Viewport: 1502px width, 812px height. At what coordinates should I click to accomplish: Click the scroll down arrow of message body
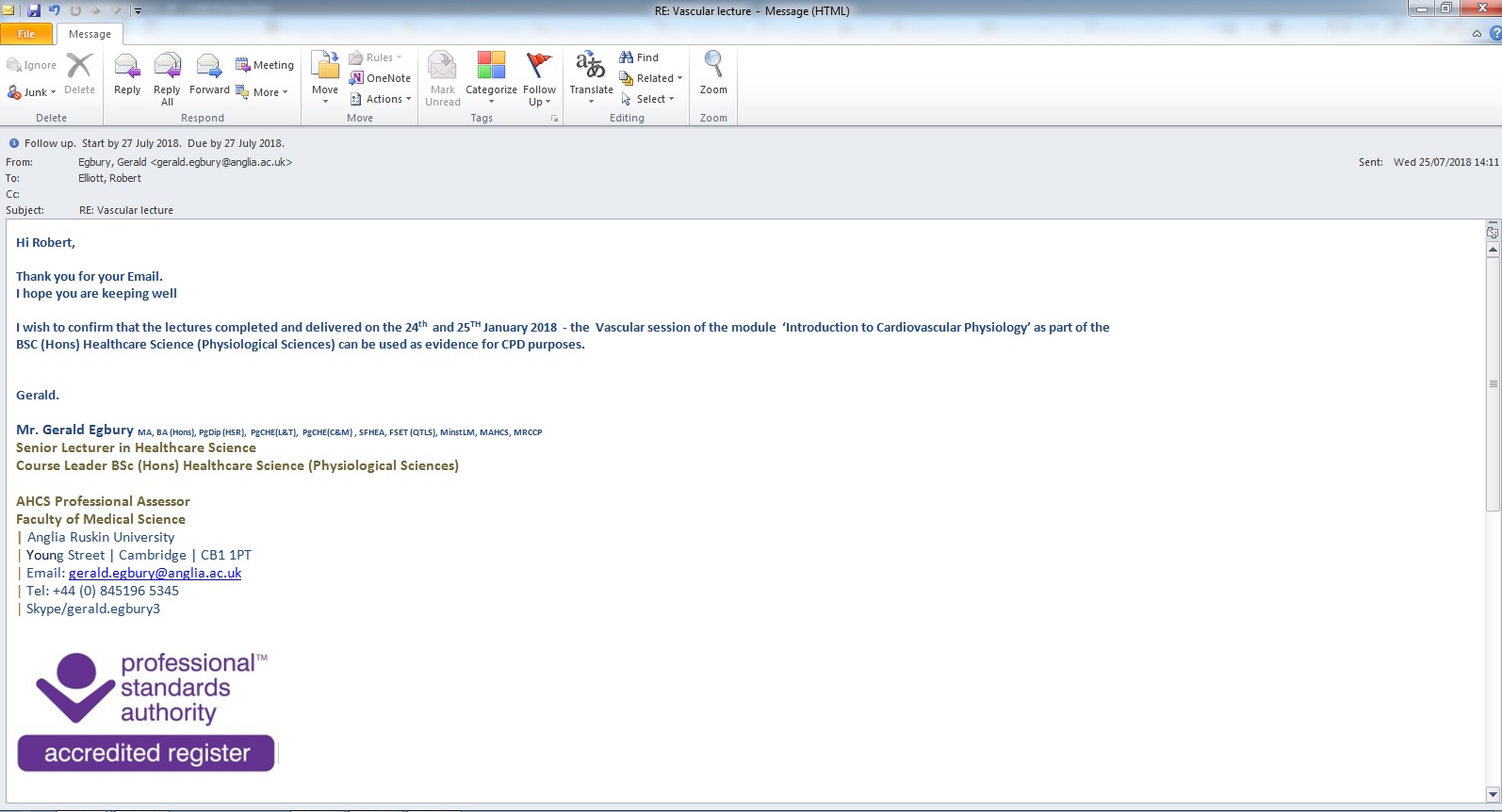coord(1493,794)
